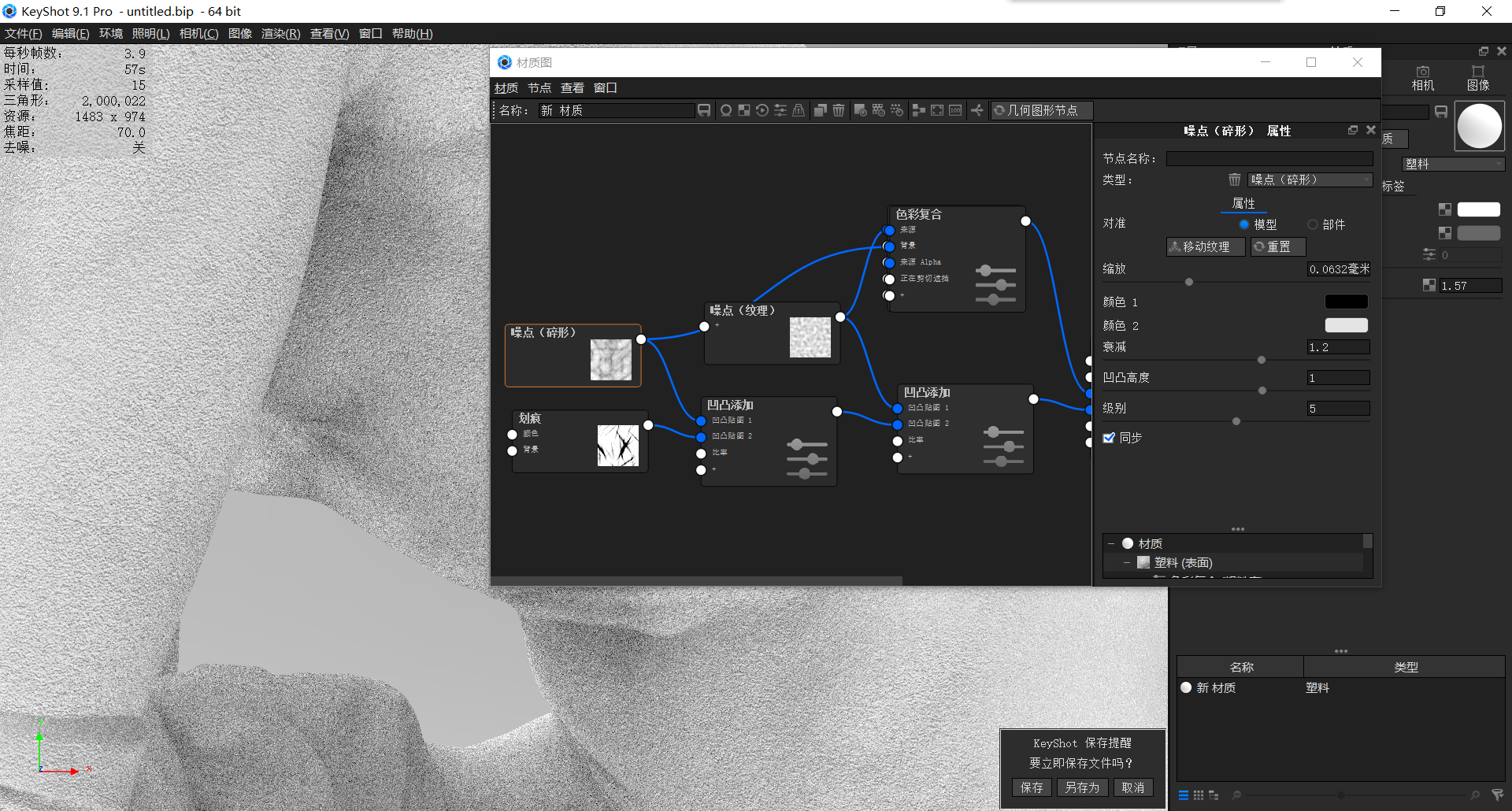Click the 几何图形节点 toolbar toggle

[x=1041, y=110]
